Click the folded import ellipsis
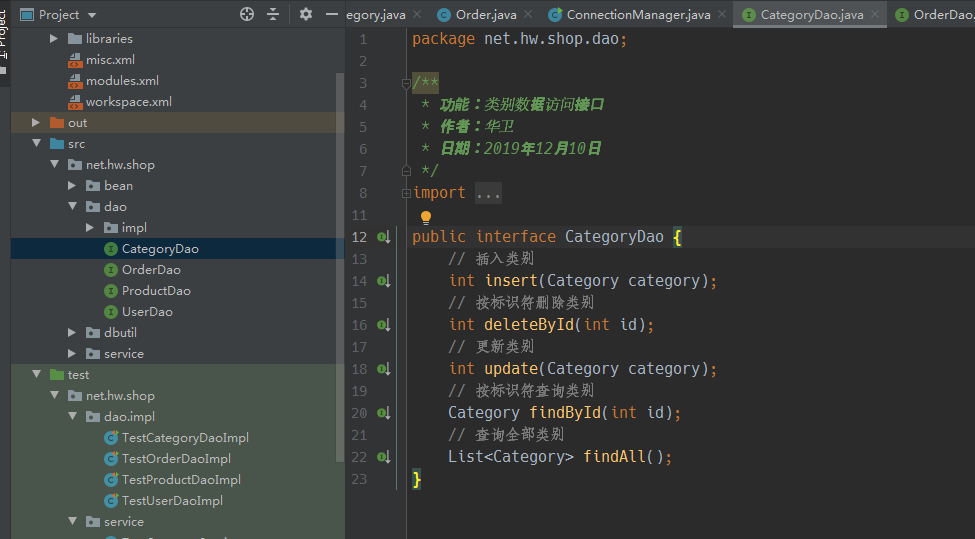Image resolution: width=975 pixels, height=539 pixels. pos(488,193)
